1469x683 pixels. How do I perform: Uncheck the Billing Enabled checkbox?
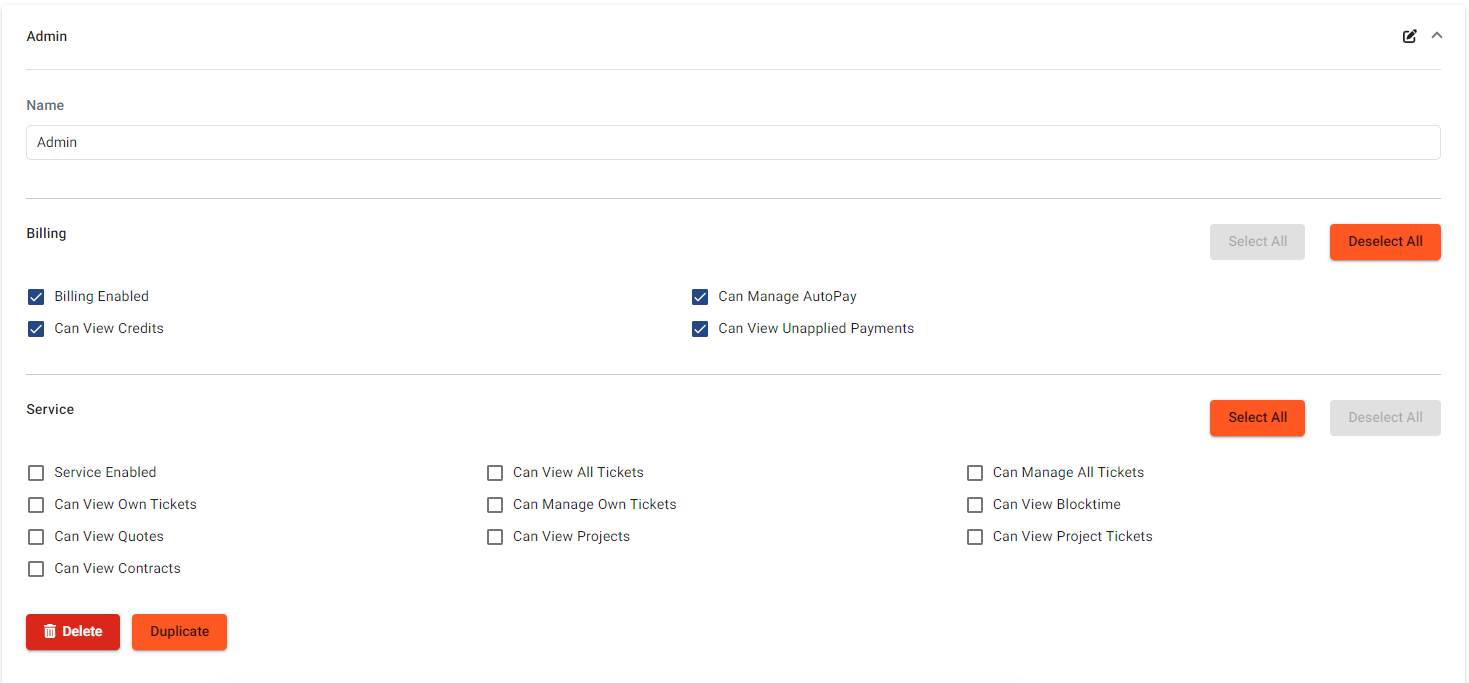coord(36,297)
